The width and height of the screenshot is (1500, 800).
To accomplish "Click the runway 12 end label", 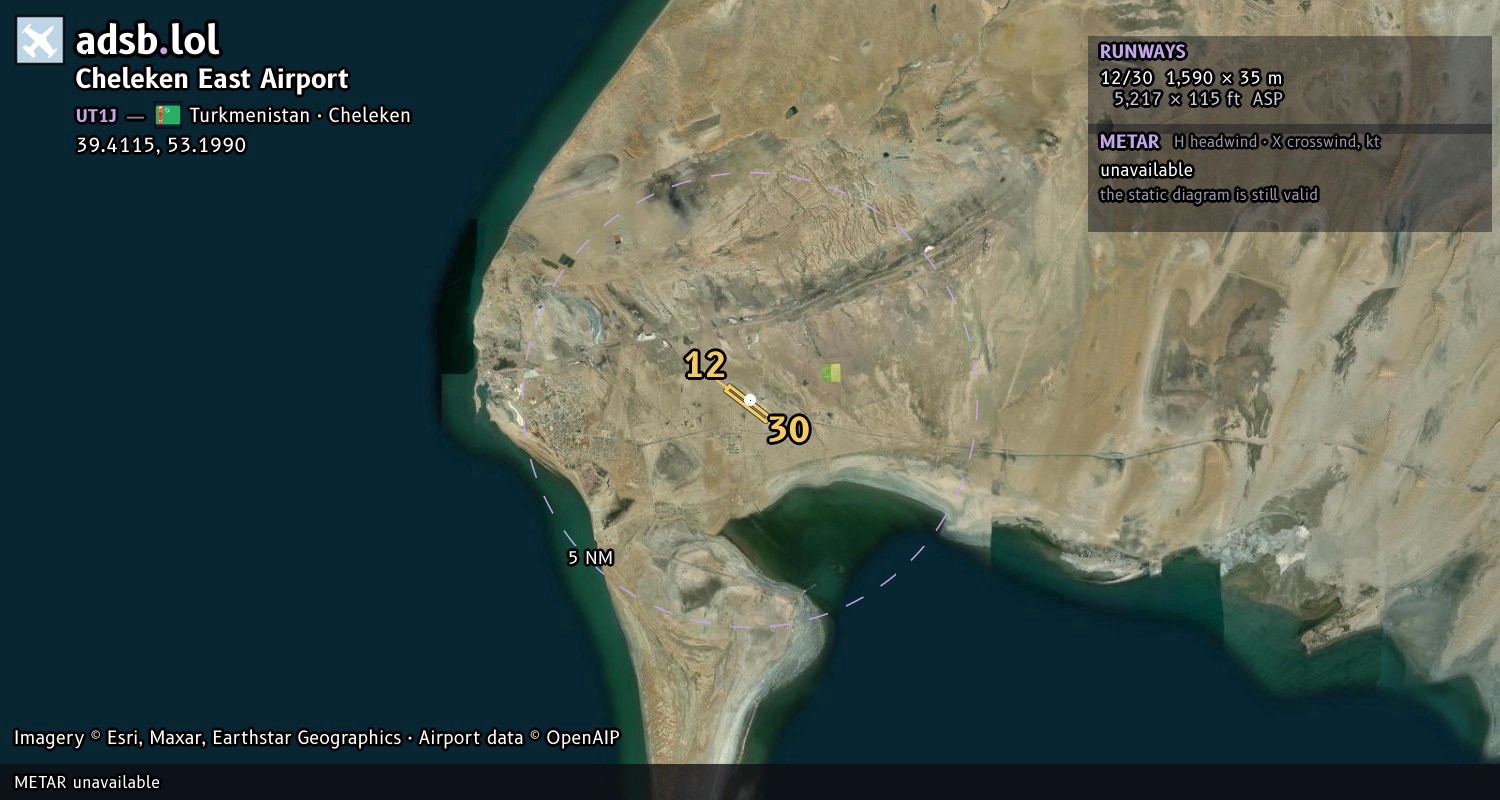I will 705,365.
